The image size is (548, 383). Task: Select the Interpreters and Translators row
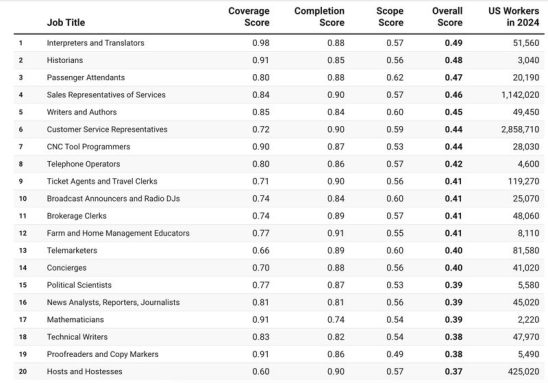(279, 43)
